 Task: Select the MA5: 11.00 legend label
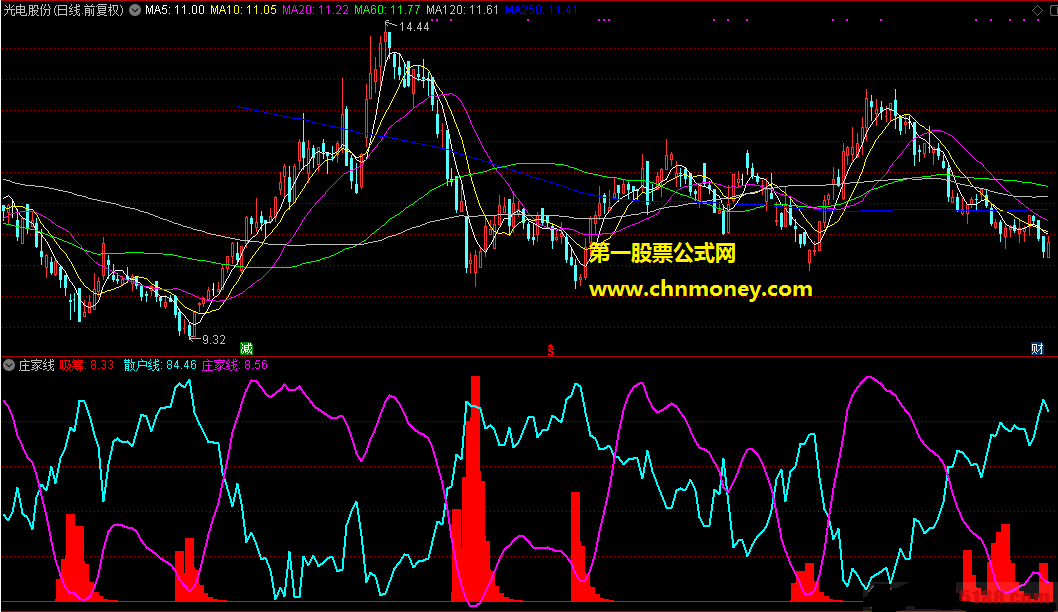[x=175, y=10]
